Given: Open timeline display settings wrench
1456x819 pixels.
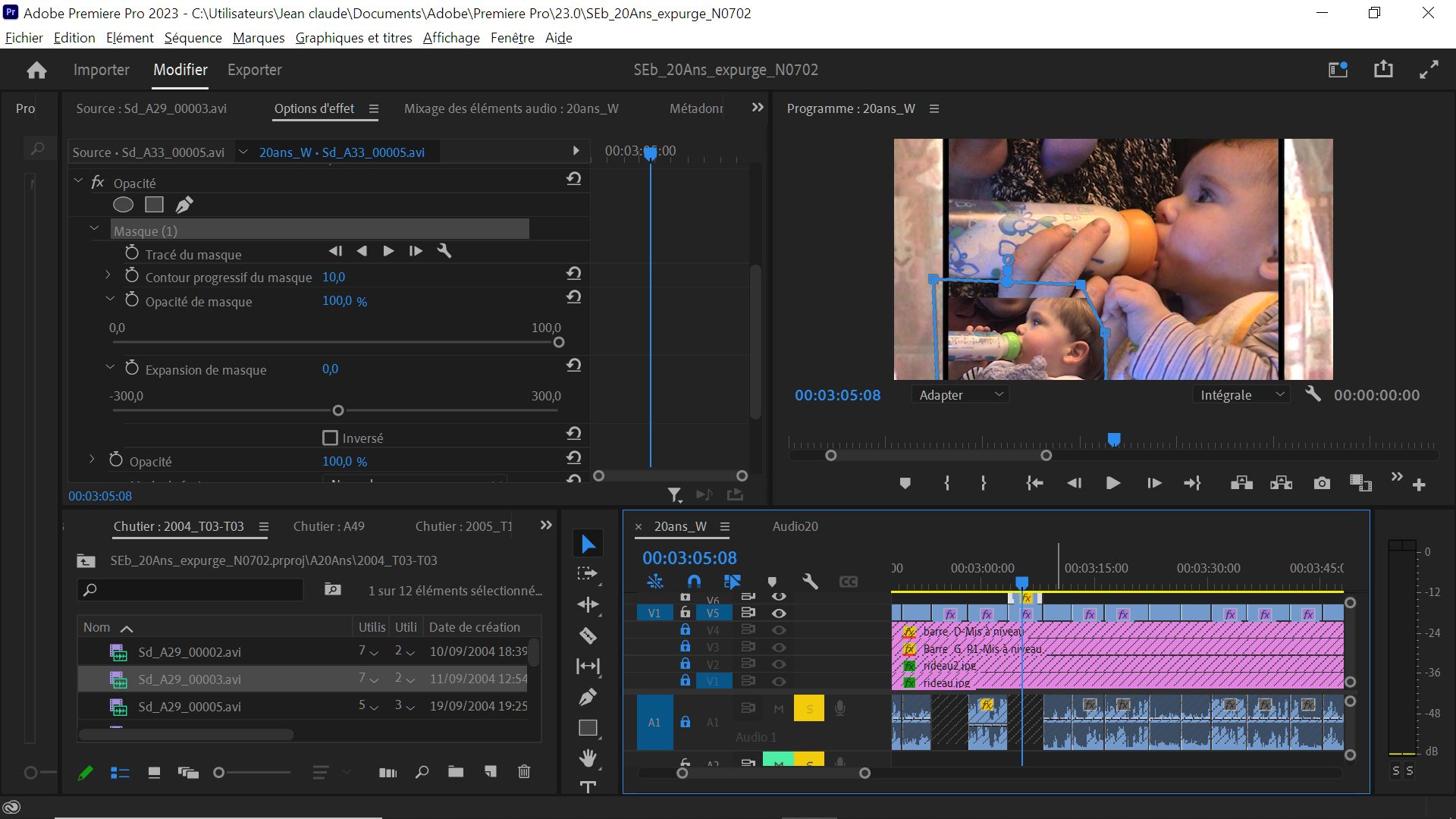Looking at the screenshot, I should (810, 582).
